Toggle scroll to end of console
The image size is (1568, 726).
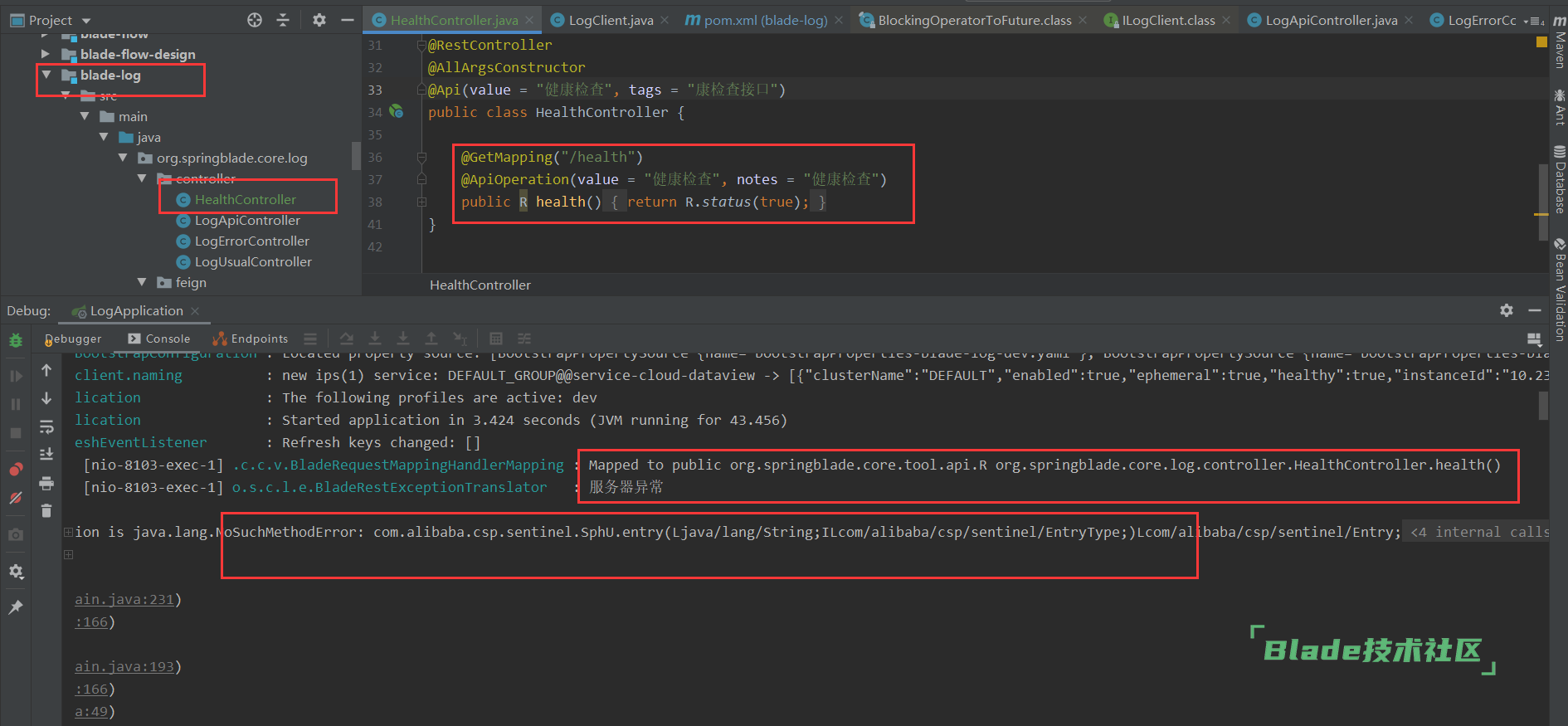point(46,454)
